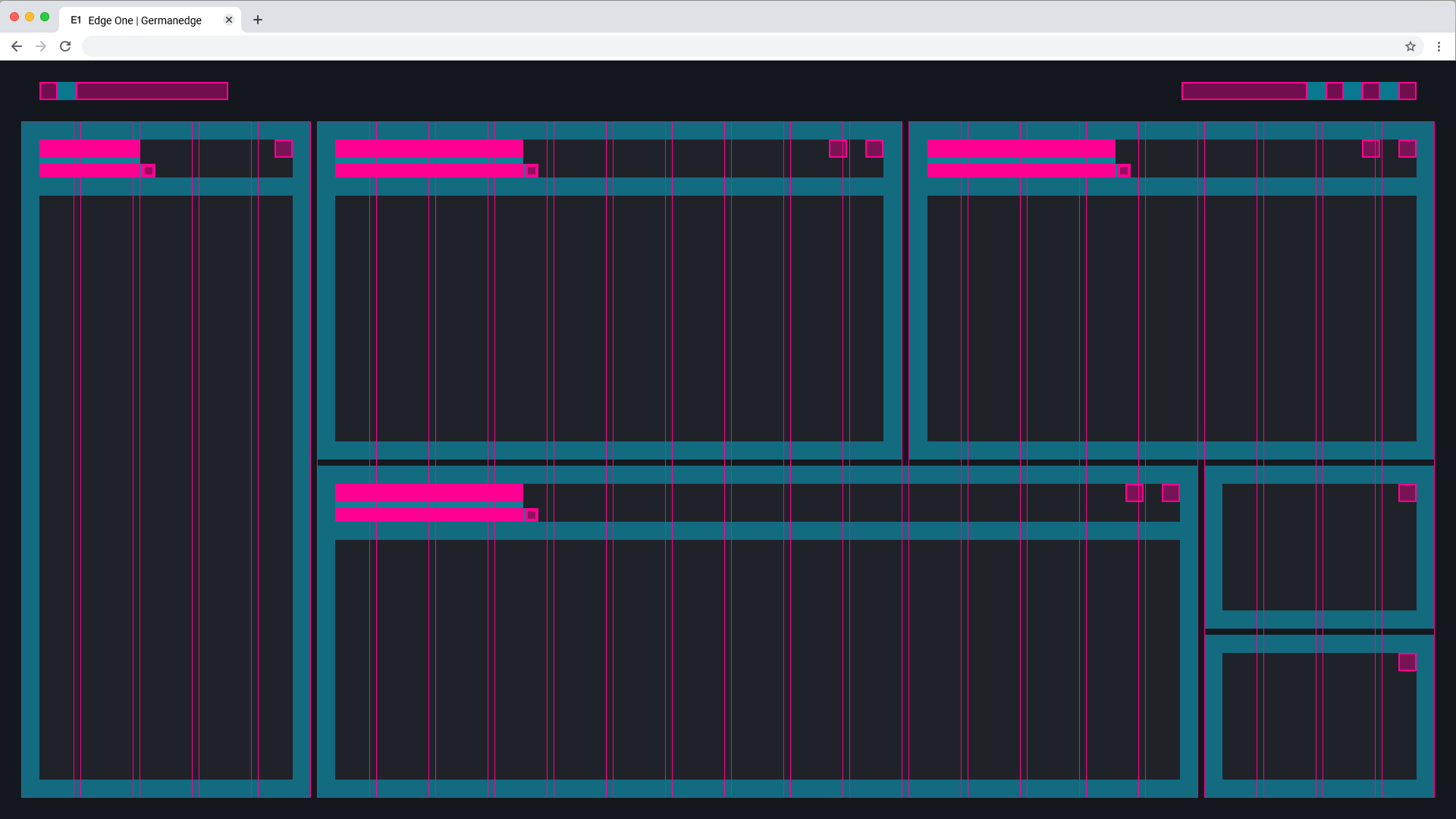Click small square beside top-right large panel's subtitle
The height and width of the screenshot is (819, 1456).
tap(1124, 171)
